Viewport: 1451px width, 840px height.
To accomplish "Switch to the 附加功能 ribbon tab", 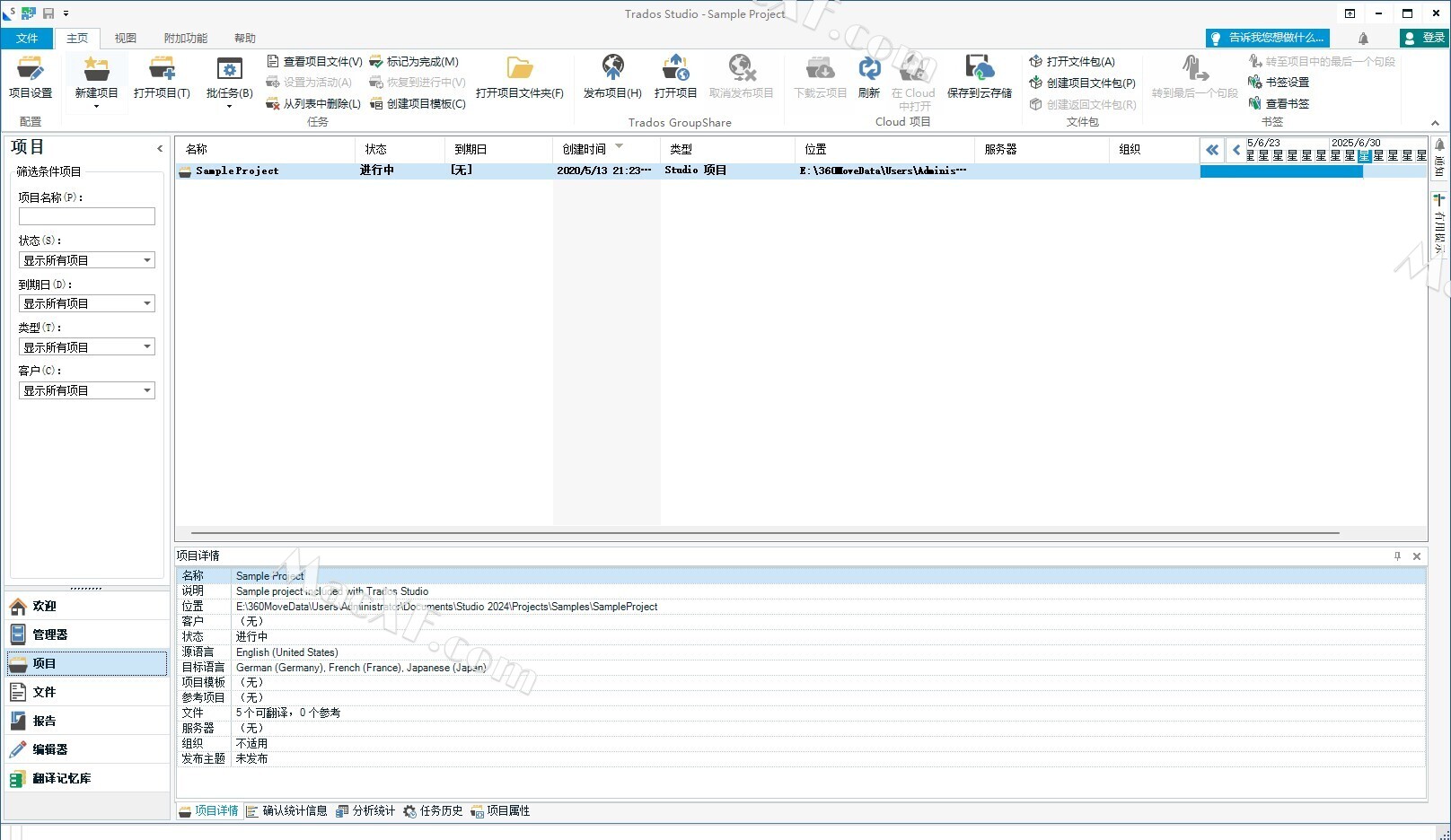I will click(186, 39).
